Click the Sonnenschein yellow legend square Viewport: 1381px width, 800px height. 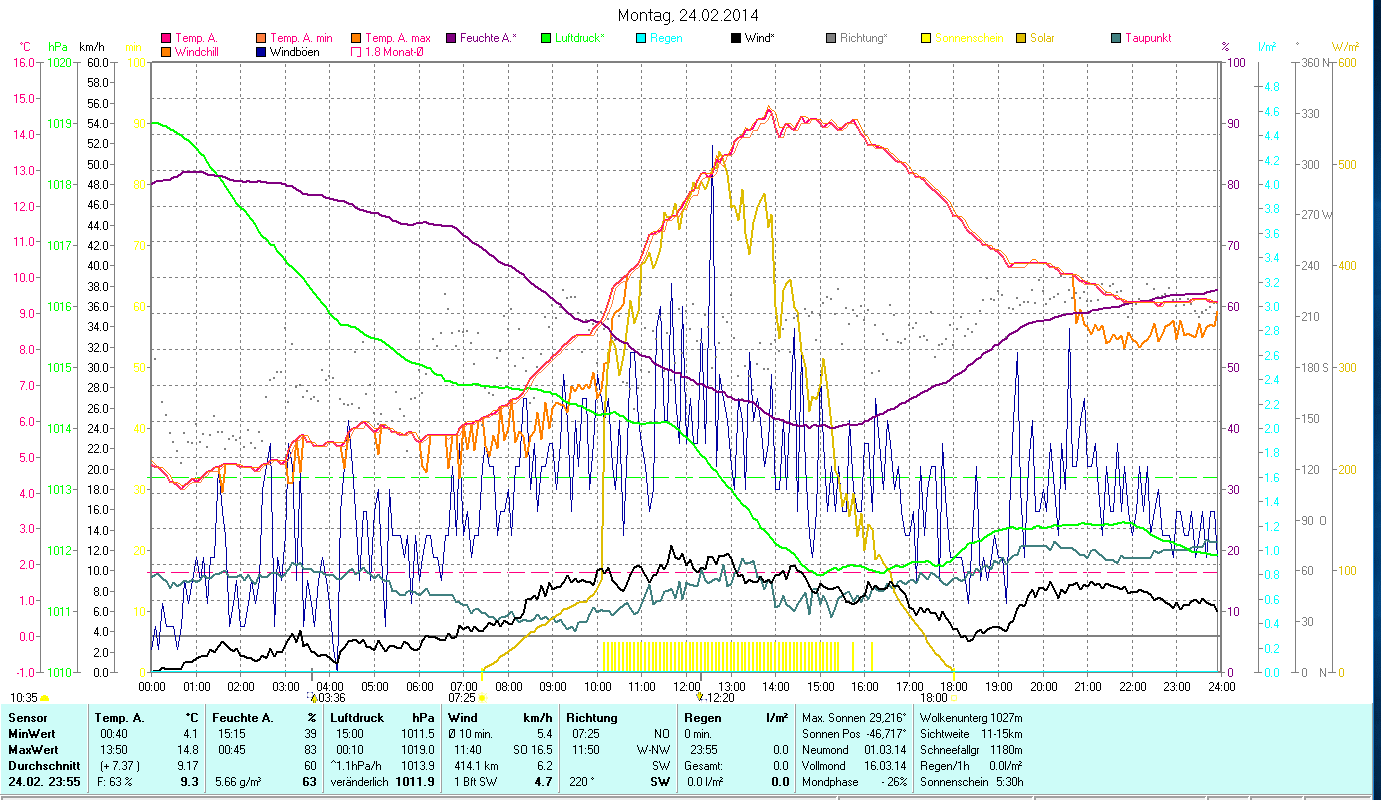click(x=925, y=39)
